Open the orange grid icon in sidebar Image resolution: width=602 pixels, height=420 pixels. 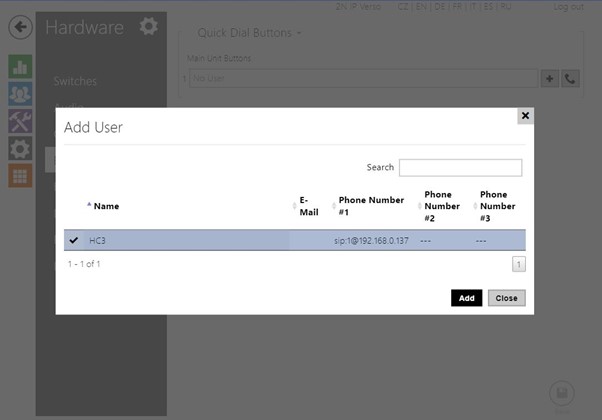click(x=20, y=175)
